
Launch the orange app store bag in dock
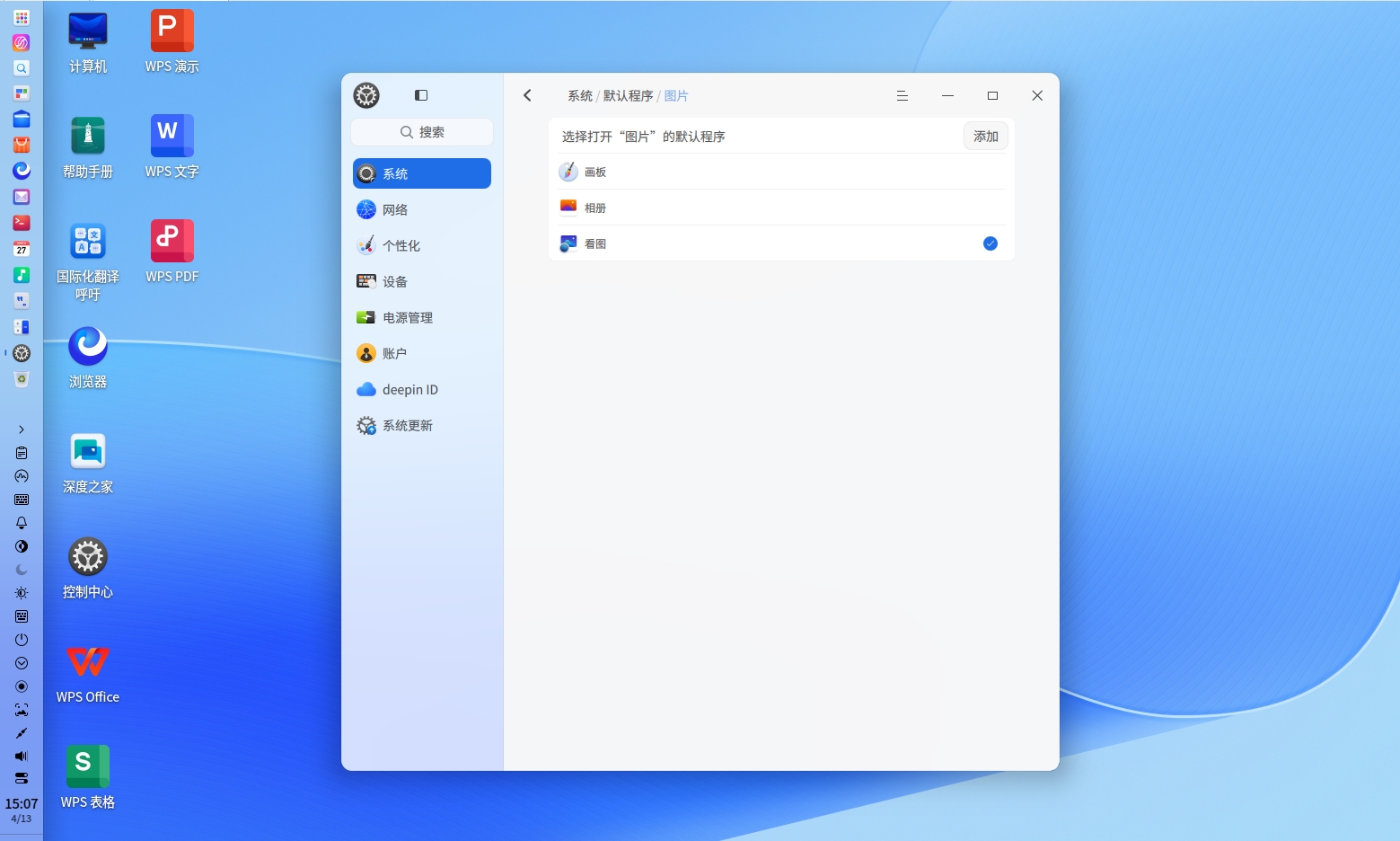click(x=22, y=145)
